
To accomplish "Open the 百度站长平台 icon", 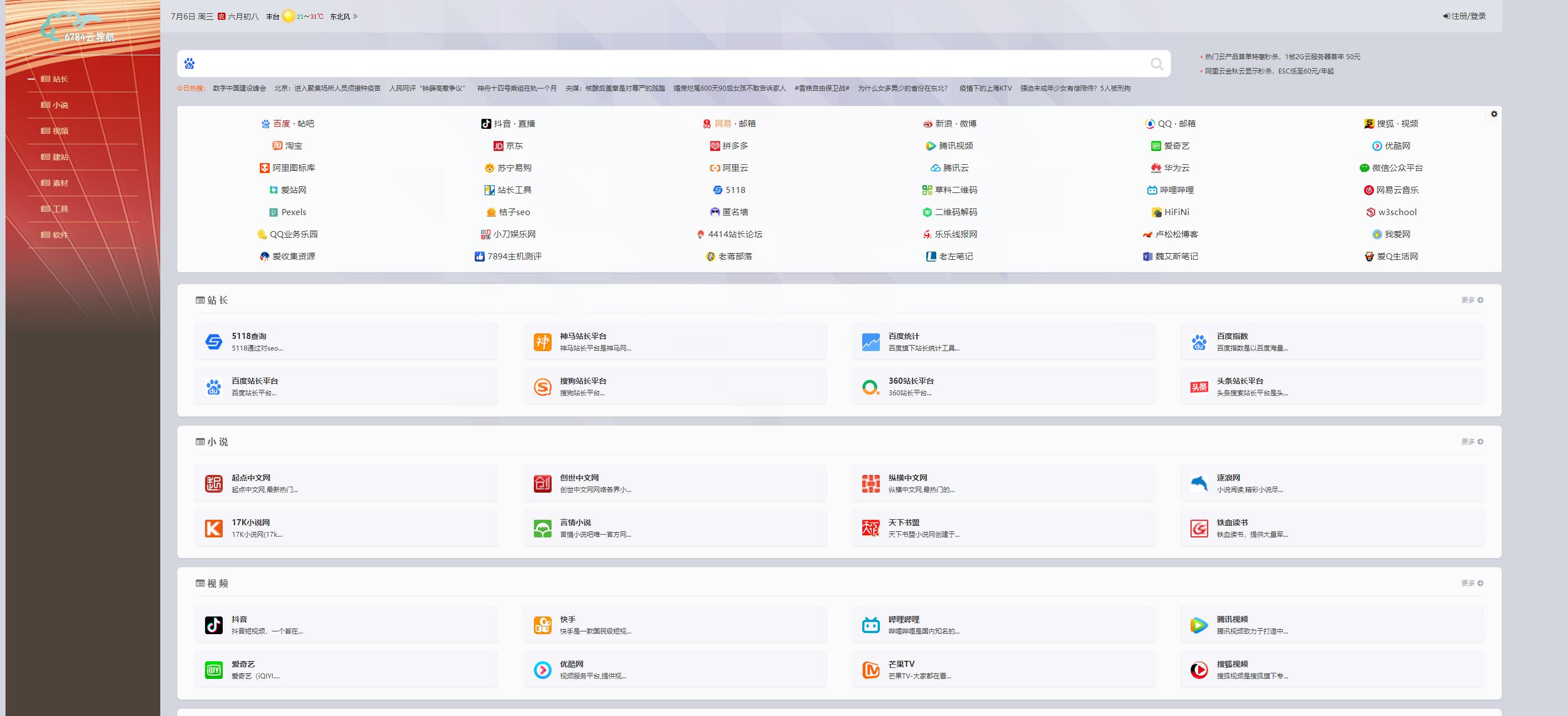I will [x=214, y=386].
